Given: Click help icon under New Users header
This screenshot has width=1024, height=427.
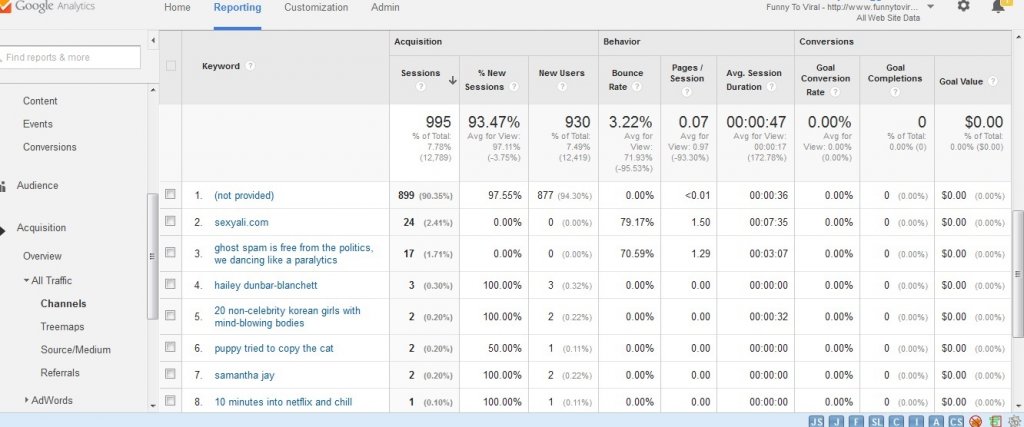Looking at the screenshot, I should pos(562,86).
